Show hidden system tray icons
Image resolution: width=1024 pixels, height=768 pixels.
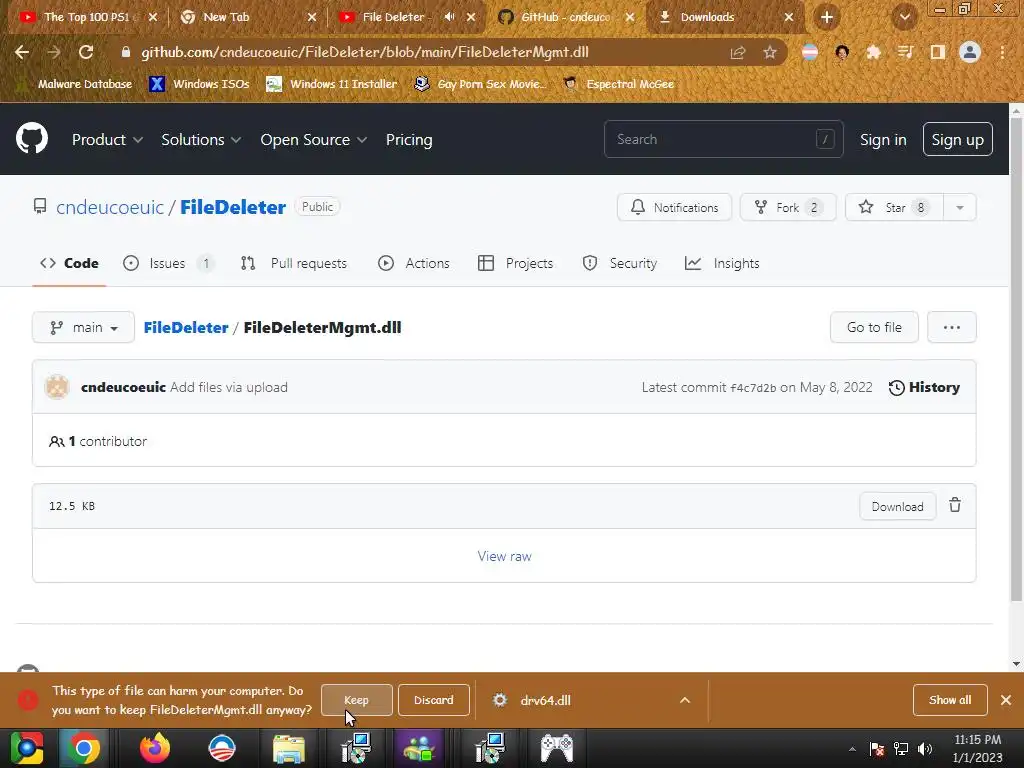(x=852, y=749)
